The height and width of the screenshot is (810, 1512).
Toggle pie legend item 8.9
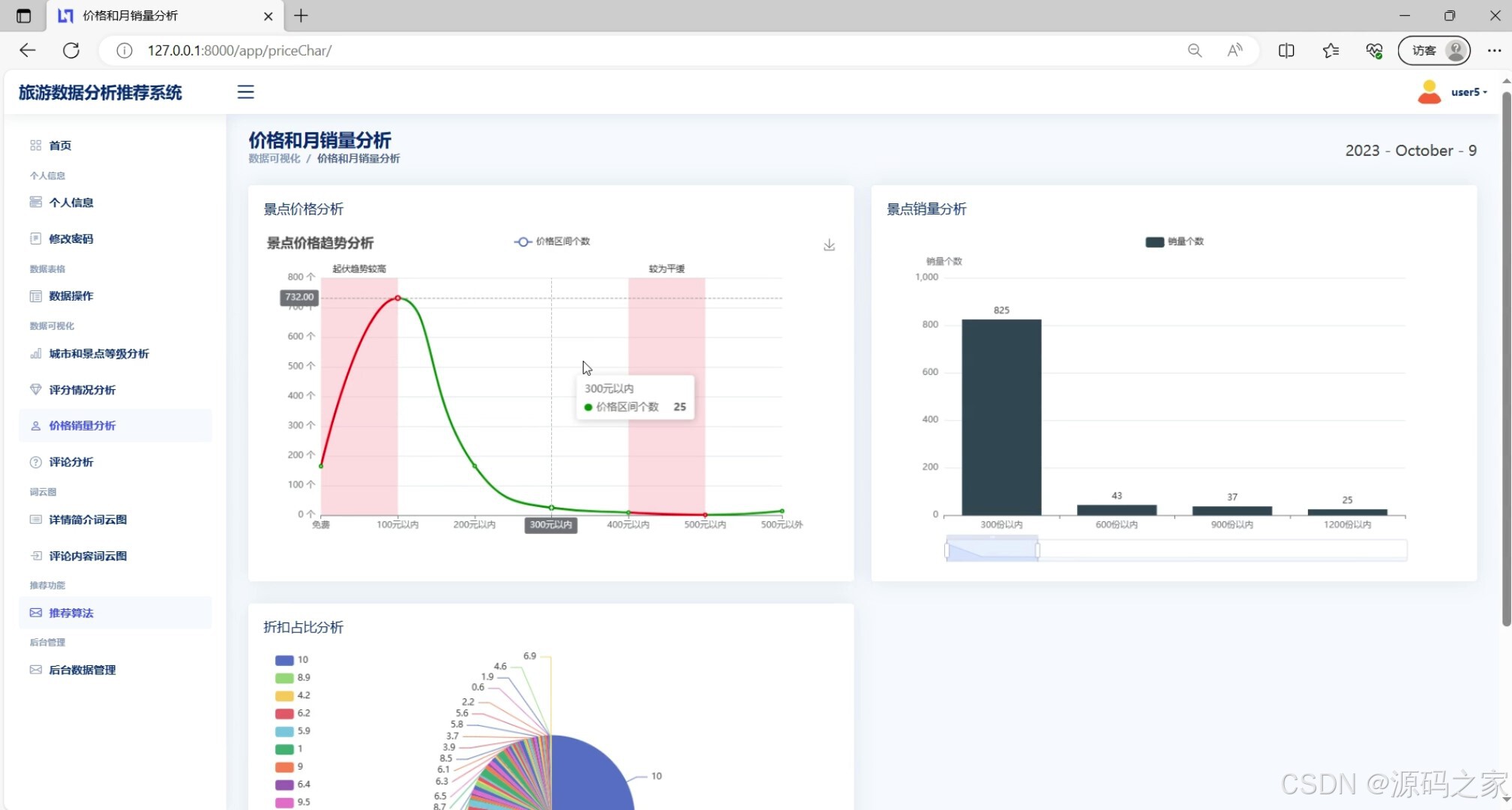pos(292,677)
